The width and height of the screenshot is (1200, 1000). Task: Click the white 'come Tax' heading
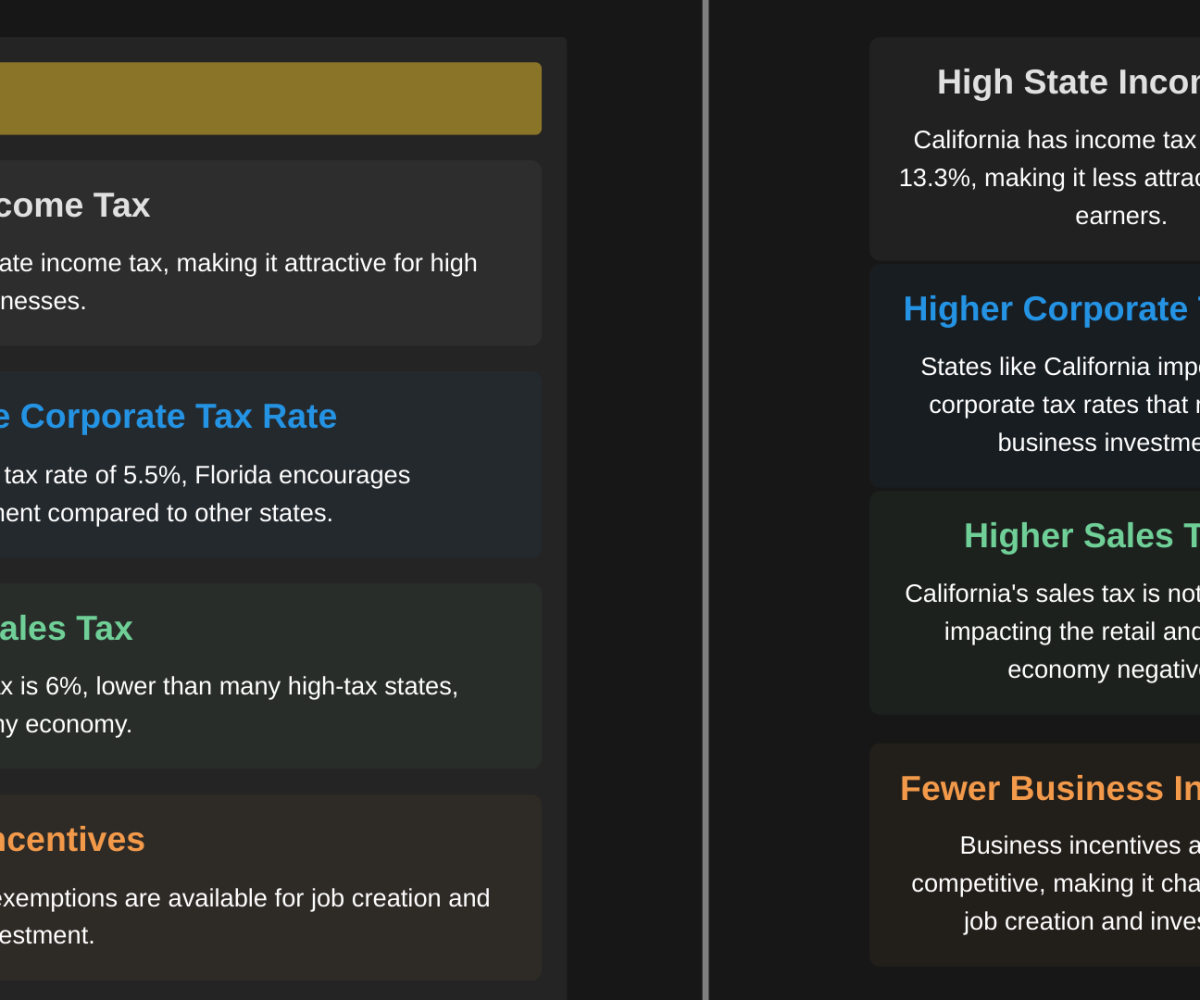(75, 205)
